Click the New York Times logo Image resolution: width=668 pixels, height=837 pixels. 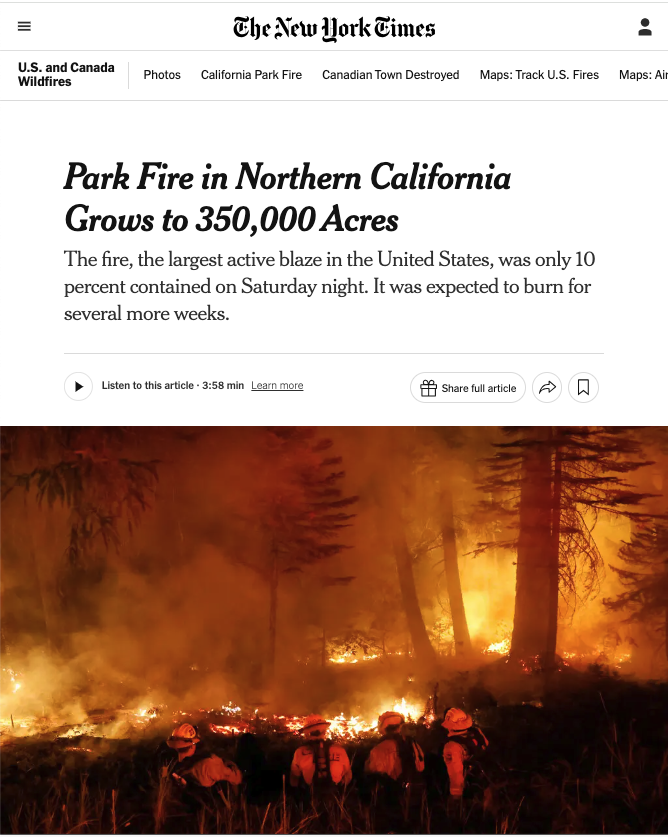click(334, 27)
